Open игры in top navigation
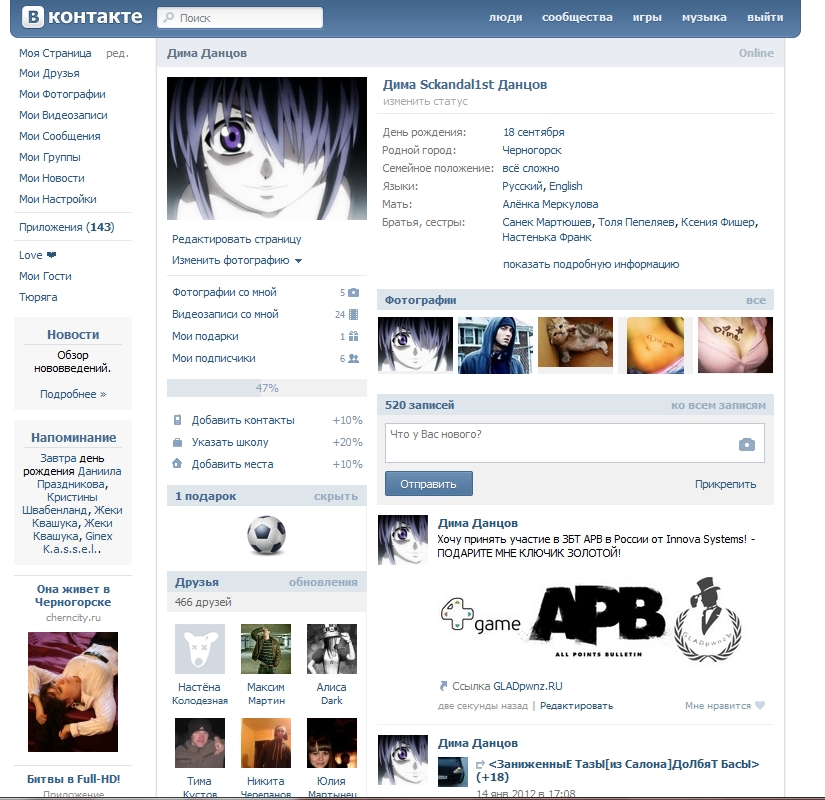 click(x=647, y=17)
